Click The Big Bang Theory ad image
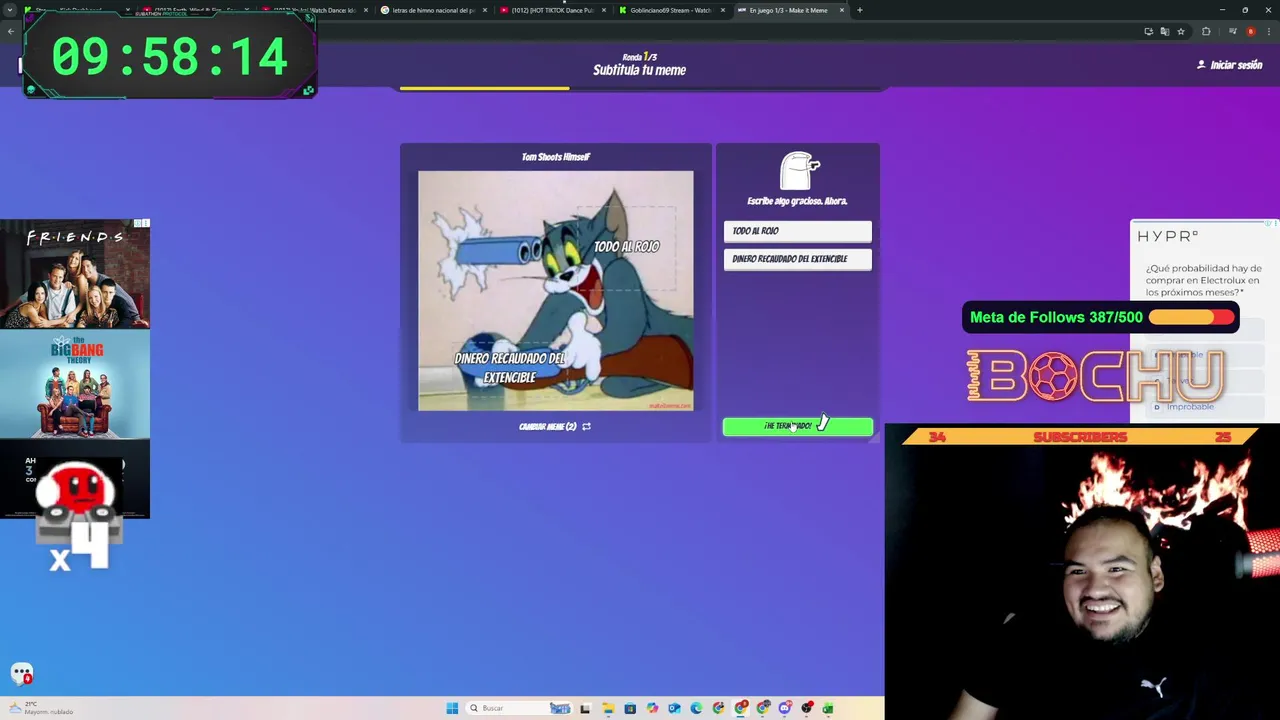The height and width of the screenshot is (720, 1280). (x=75, y=384)
